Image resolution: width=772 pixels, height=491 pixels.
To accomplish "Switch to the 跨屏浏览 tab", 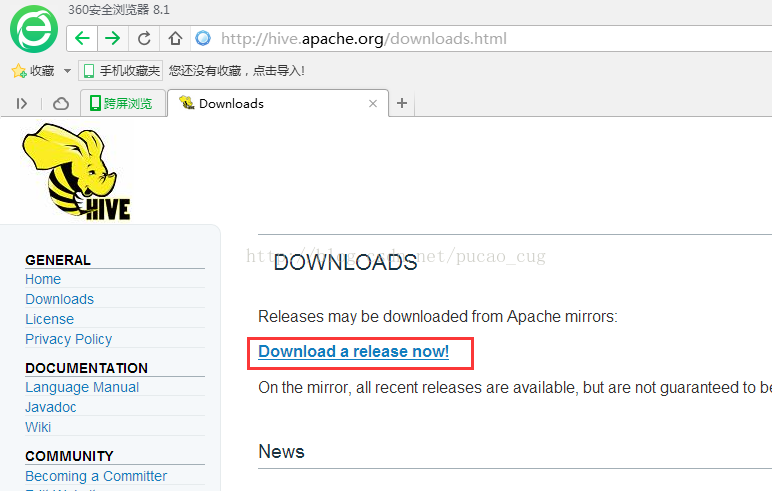I will (122, 103).
